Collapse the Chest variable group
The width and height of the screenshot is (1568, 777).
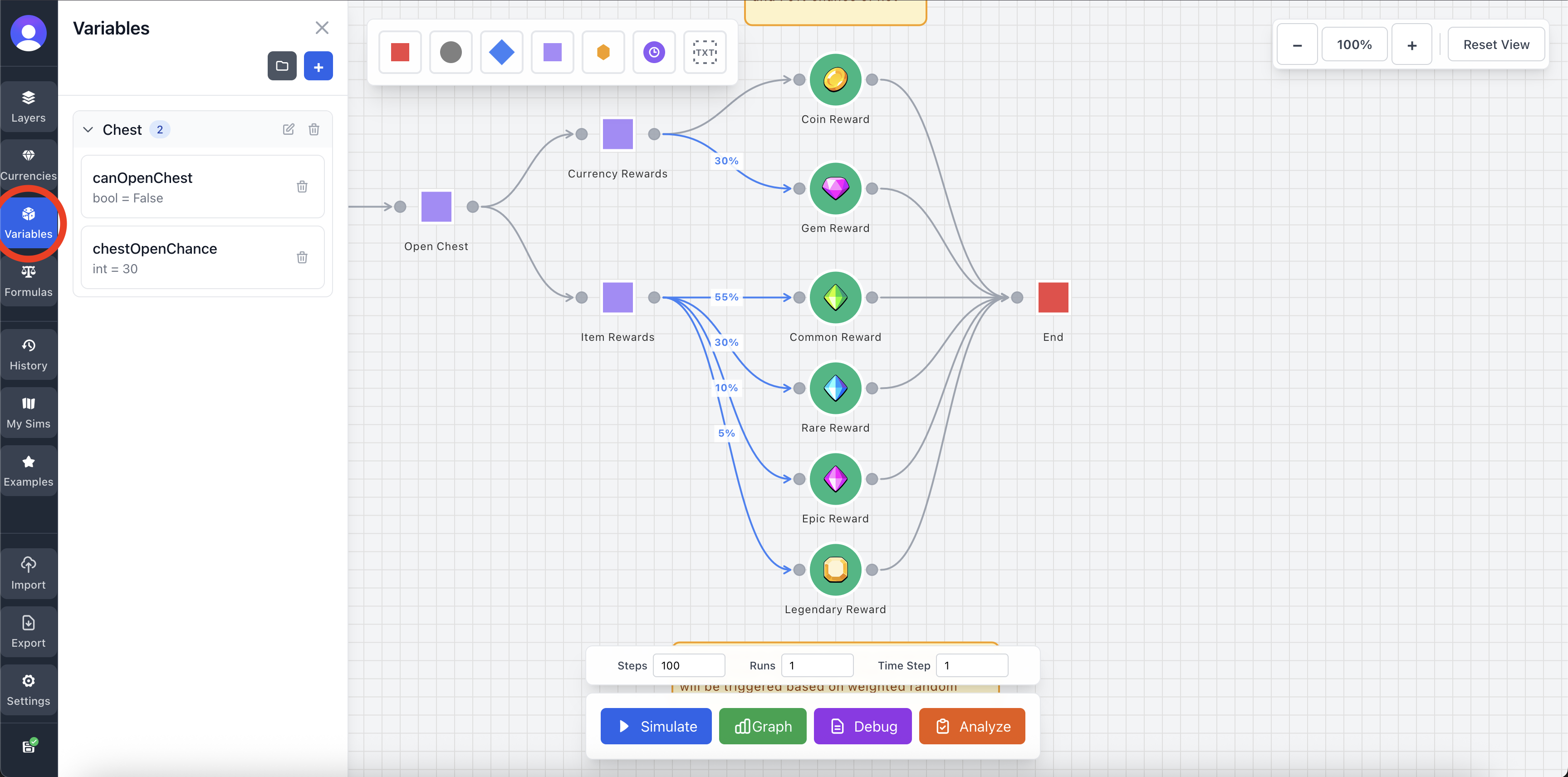click(x=88, y=129)
